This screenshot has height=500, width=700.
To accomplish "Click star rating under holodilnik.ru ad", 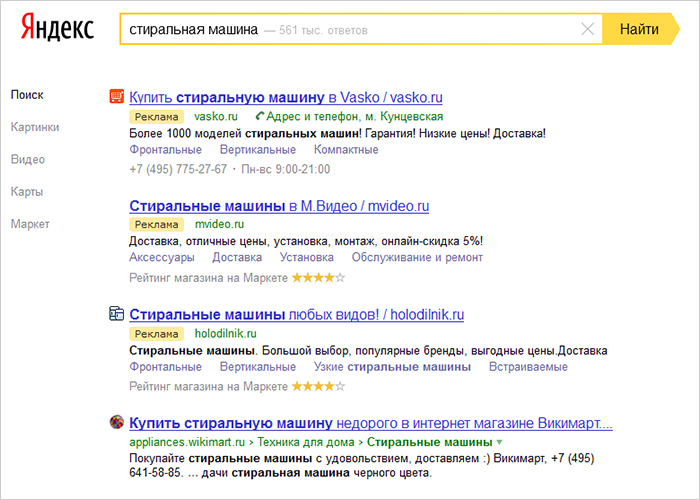I will tap(318, 387).
